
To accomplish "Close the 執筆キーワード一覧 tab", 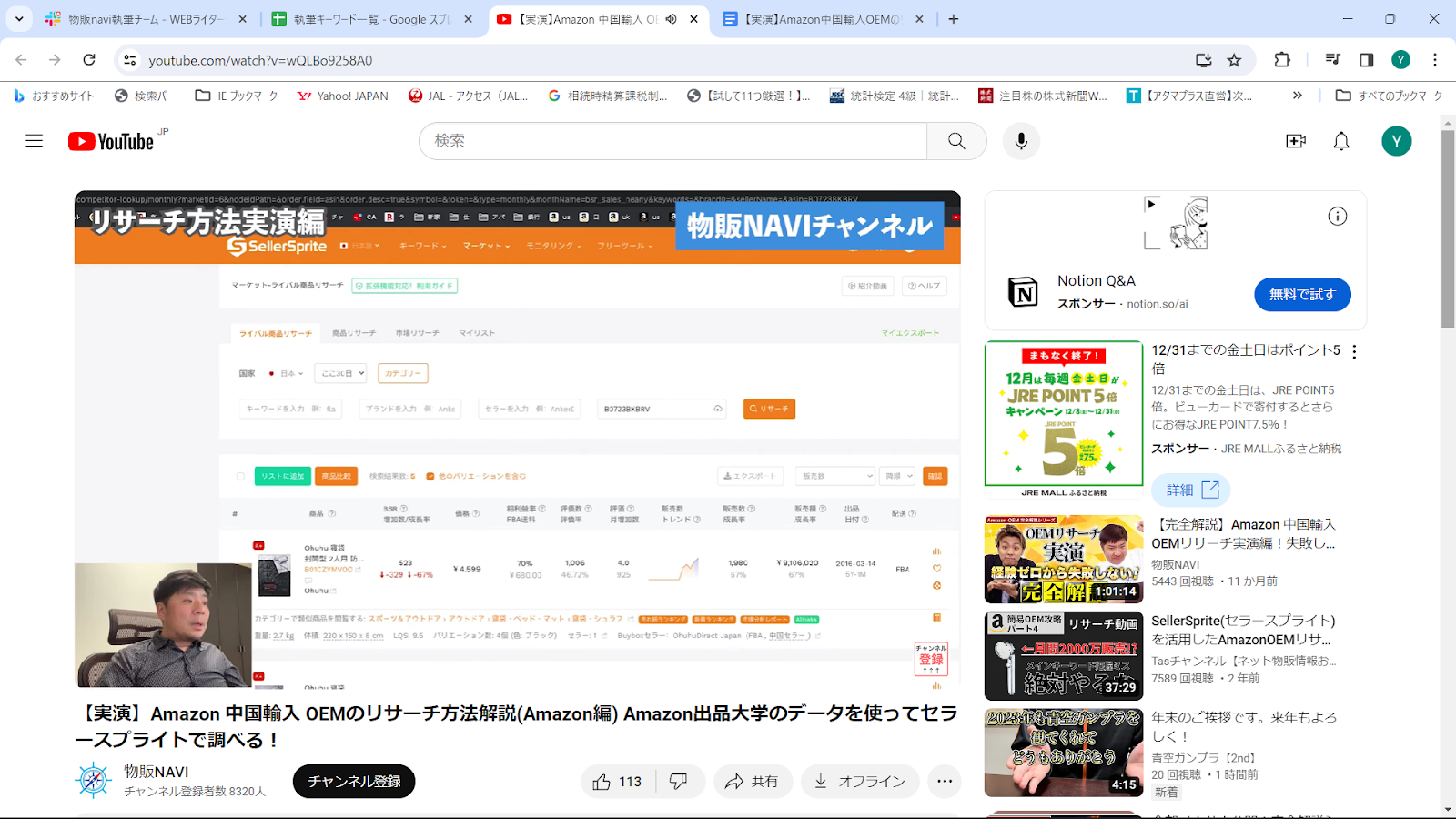I will (x=468, y=19).
